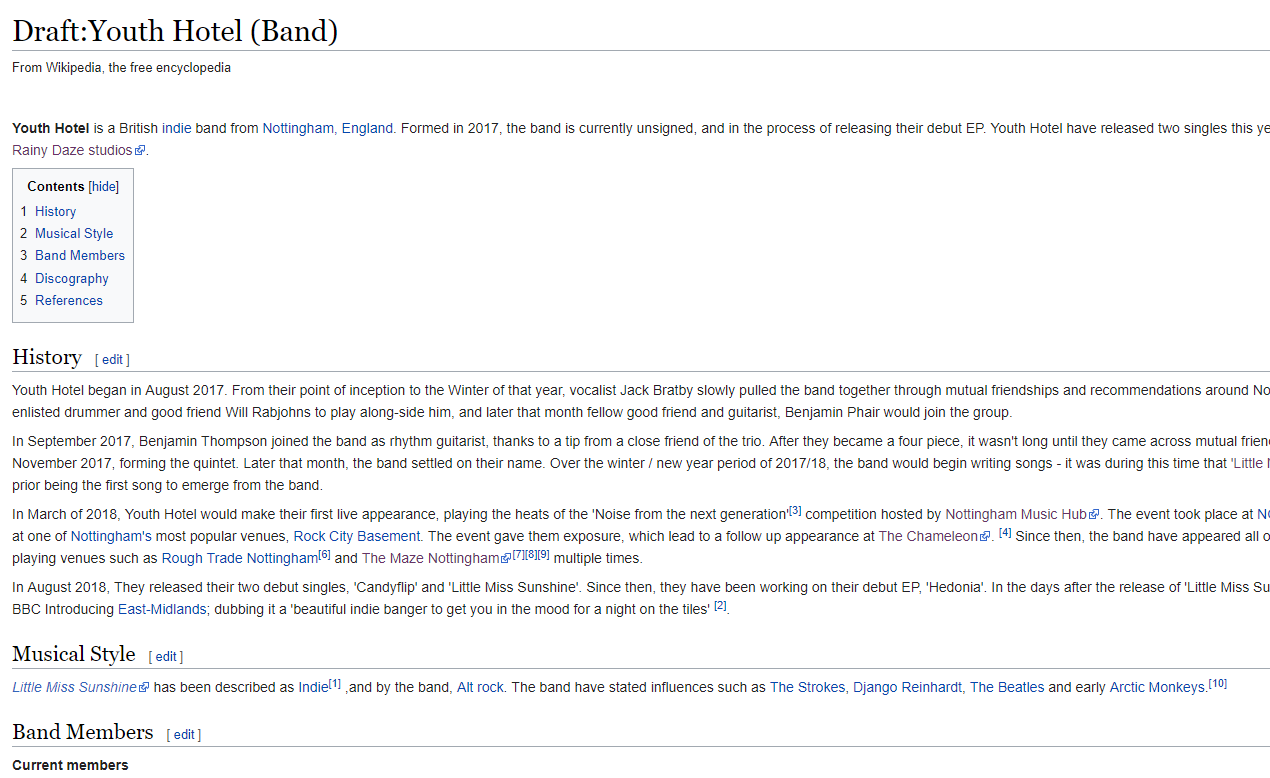1270x778 pixels.
Task: Open History entry in contents
Action: coord(55,211)
